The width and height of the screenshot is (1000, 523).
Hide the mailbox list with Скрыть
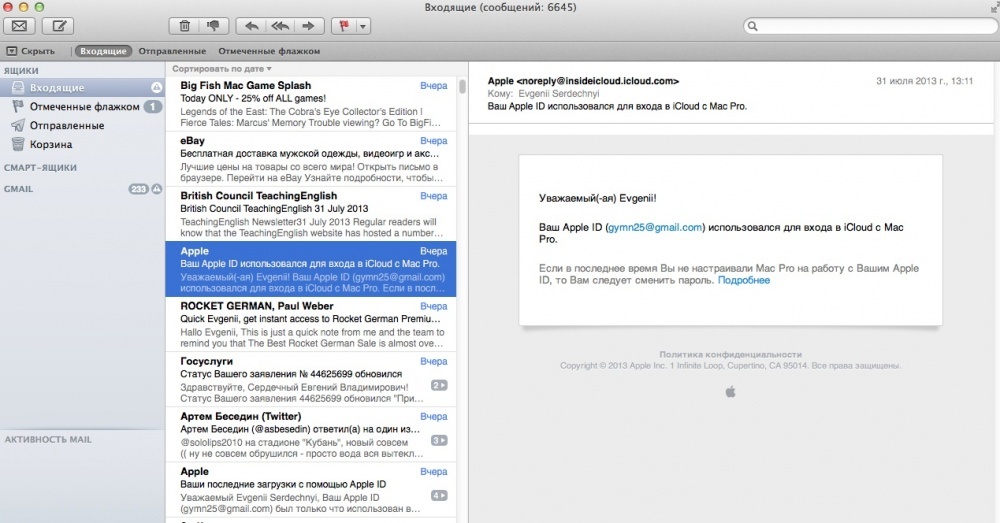tap(31, 51)
